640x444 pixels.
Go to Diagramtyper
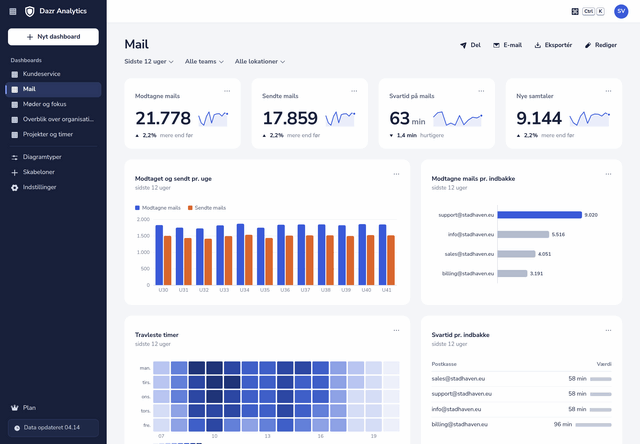coord(53,157)
